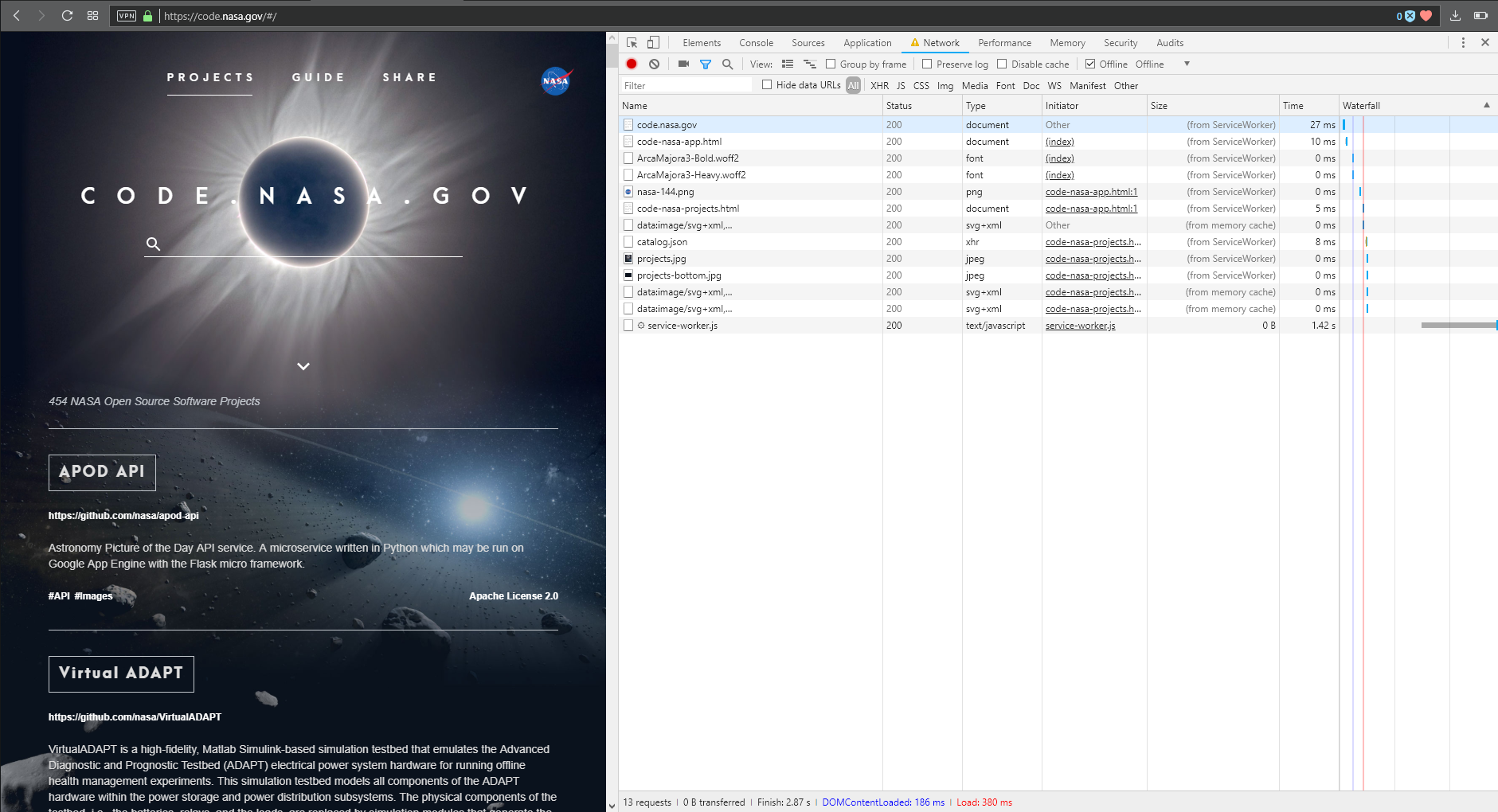Clear the network request log
This screenshot has height=812, width=1498.
point(654,64)
